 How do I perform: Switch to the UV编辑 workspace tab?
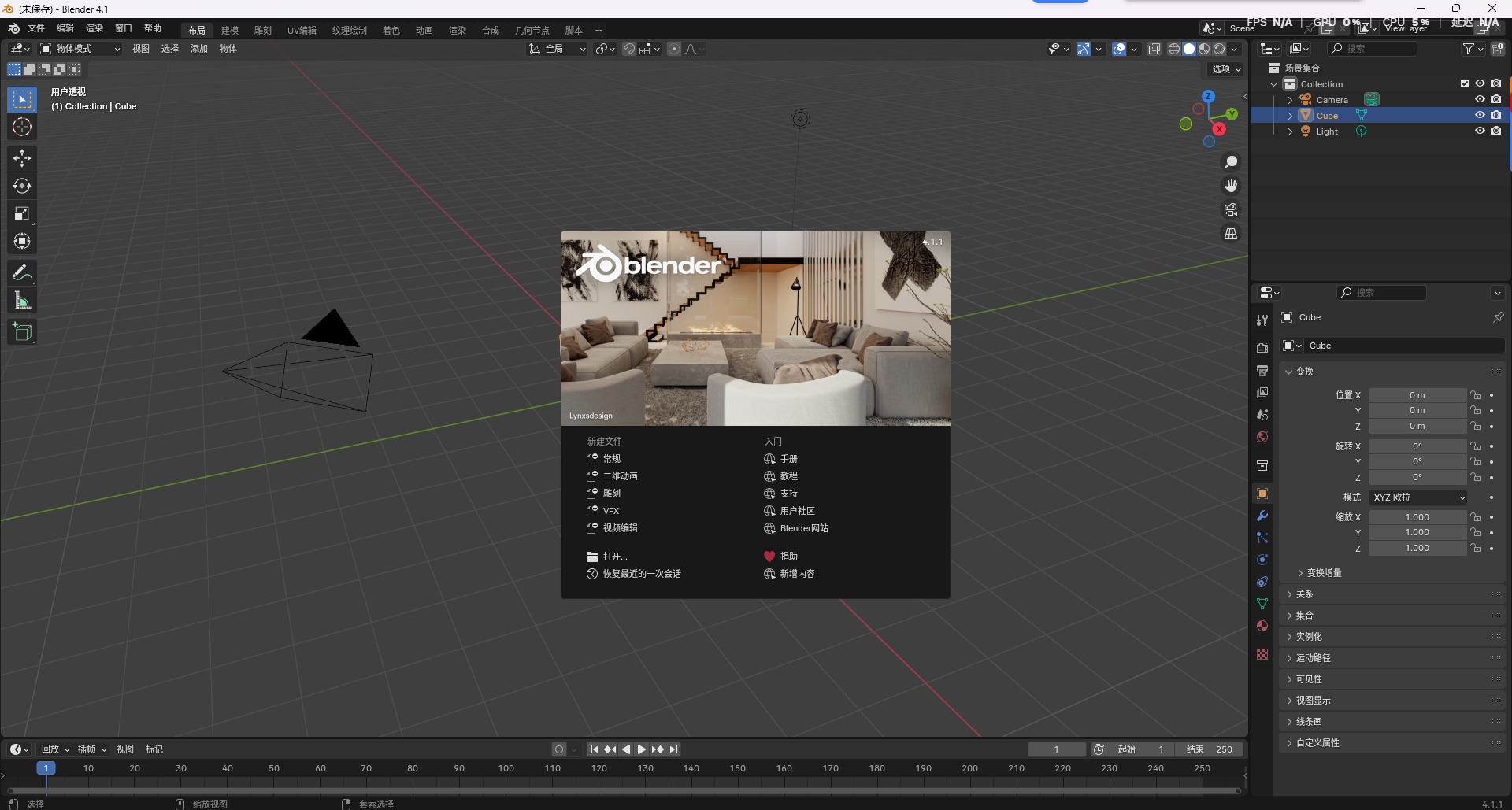click(302, 30)
